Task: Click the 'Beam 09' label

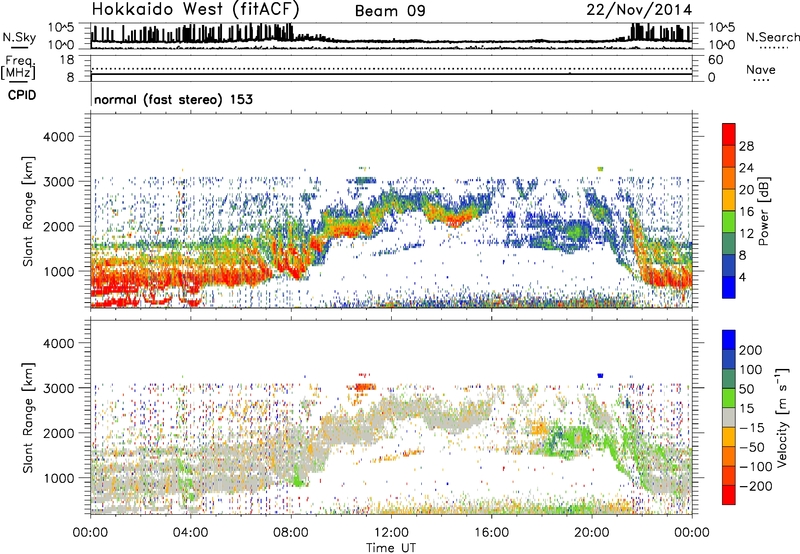Action: 390,11
